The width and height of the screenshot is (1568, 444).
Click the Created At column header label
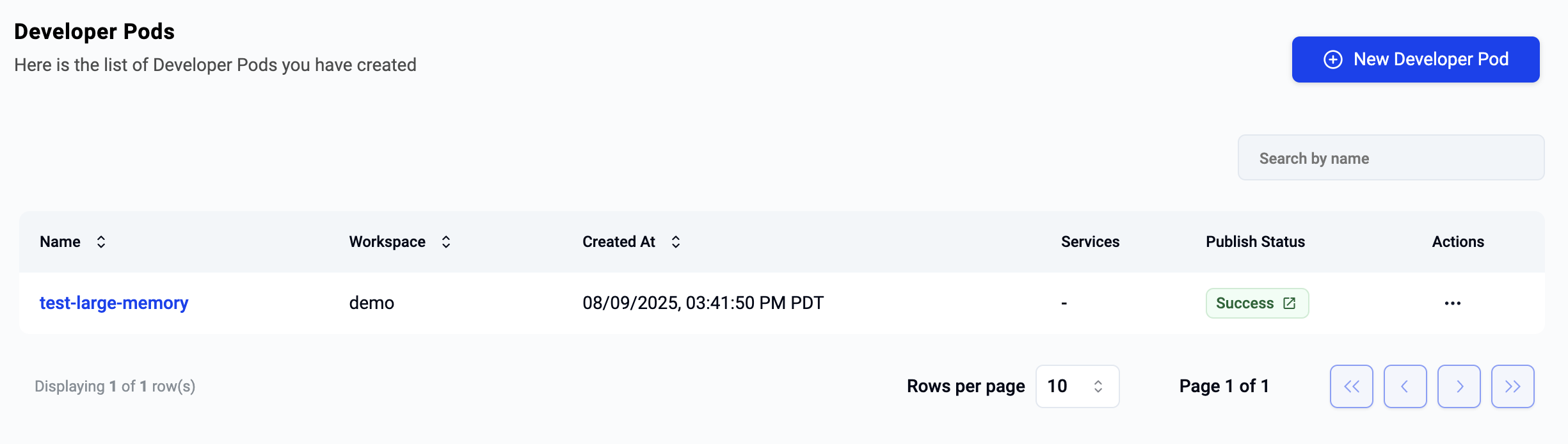pyautogui.click(x=619, y=242)
